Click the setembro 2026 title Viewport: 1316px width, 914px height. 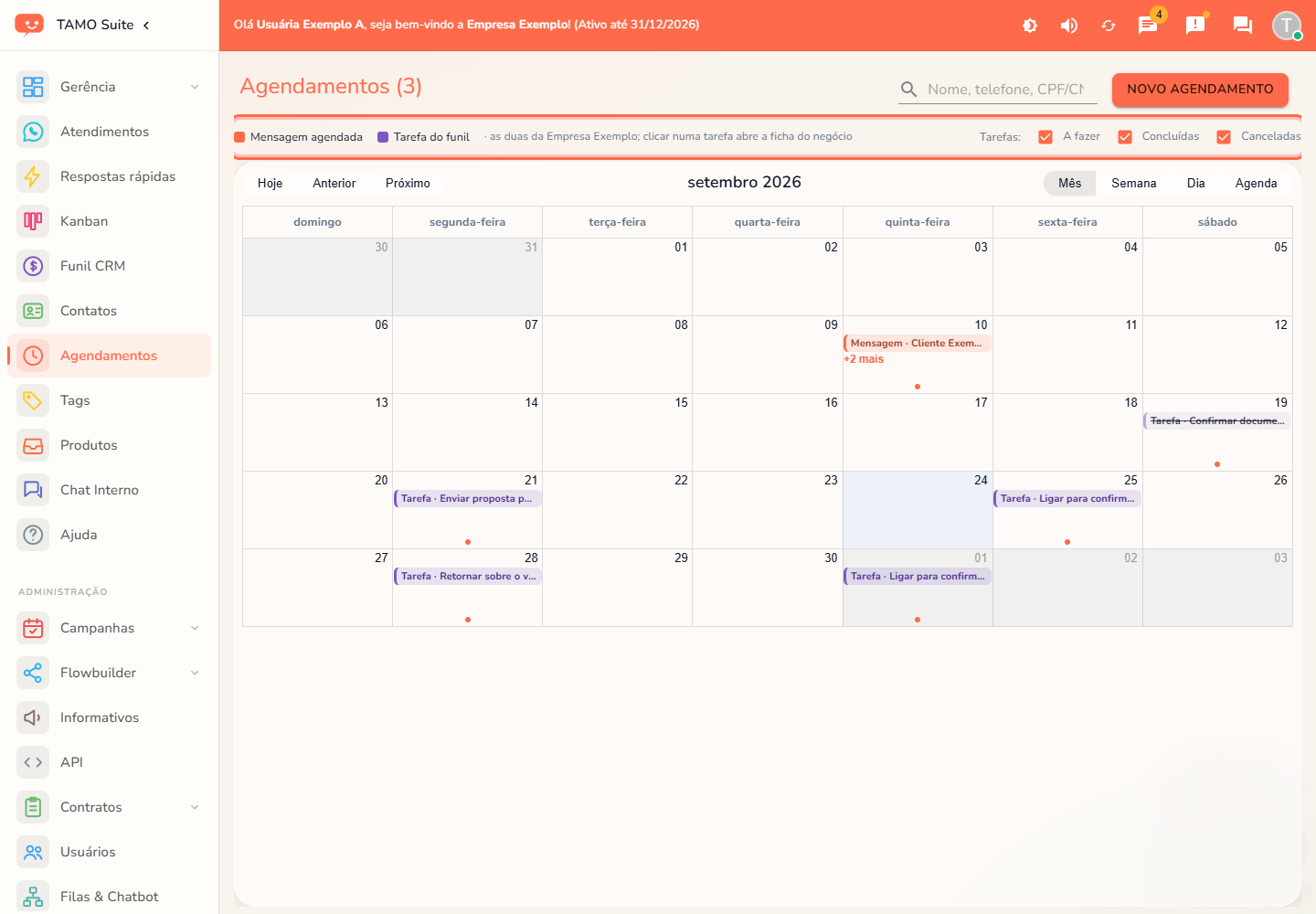[744, 183]
